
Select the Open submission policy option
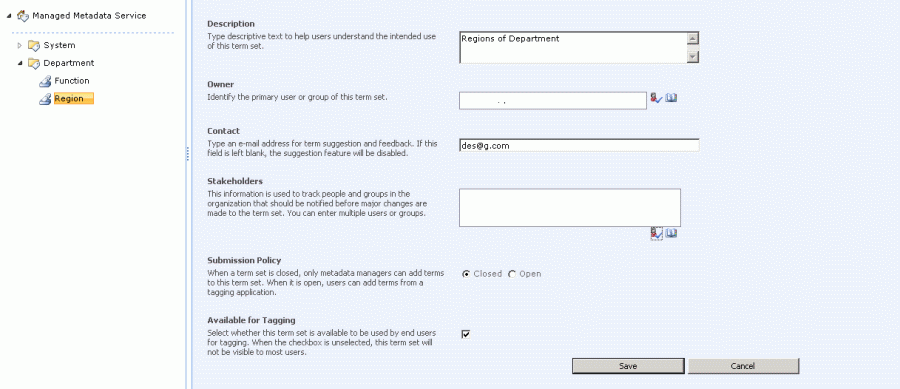click(512, 274)
